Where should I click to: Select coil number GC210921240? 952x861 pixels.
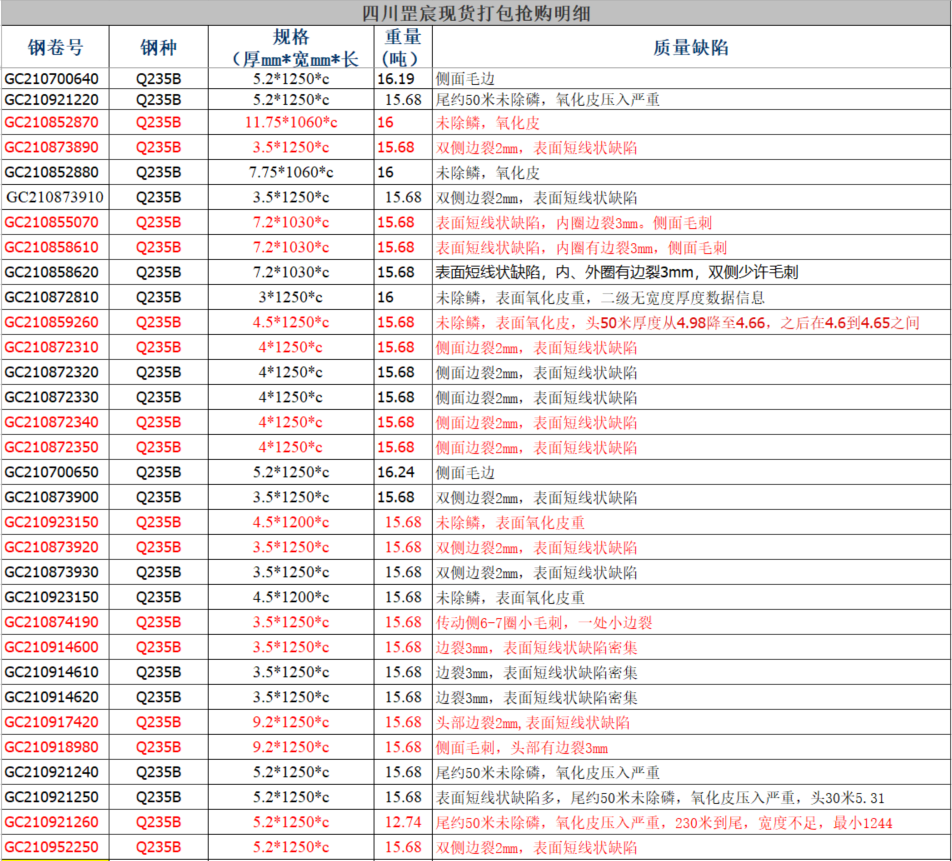pyautogui.click(x=52, y=772)
